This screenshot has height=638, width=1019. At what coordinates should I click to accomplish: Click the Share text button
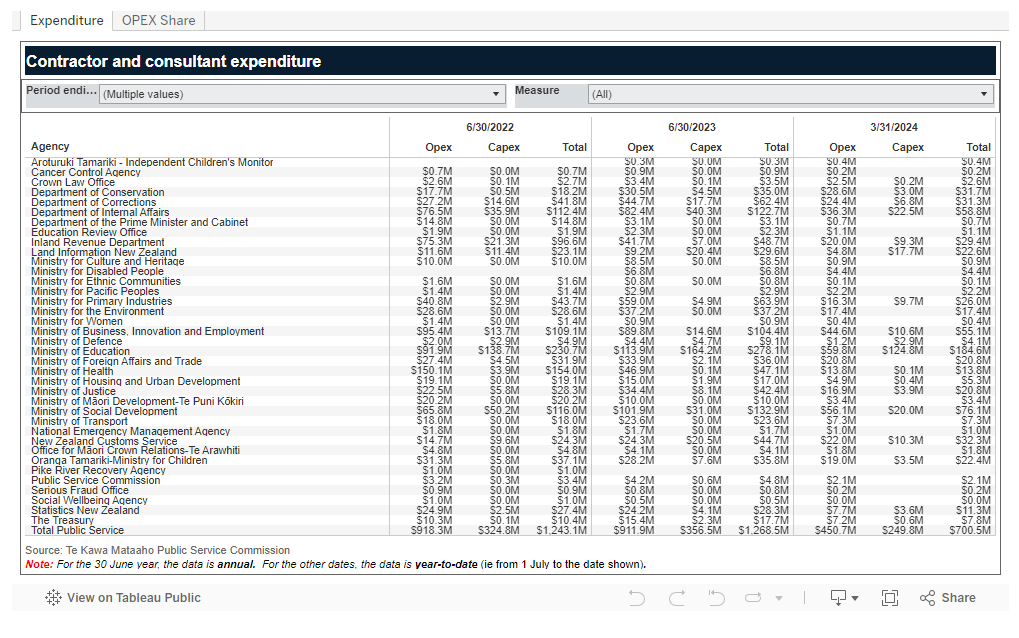[957, 598]
